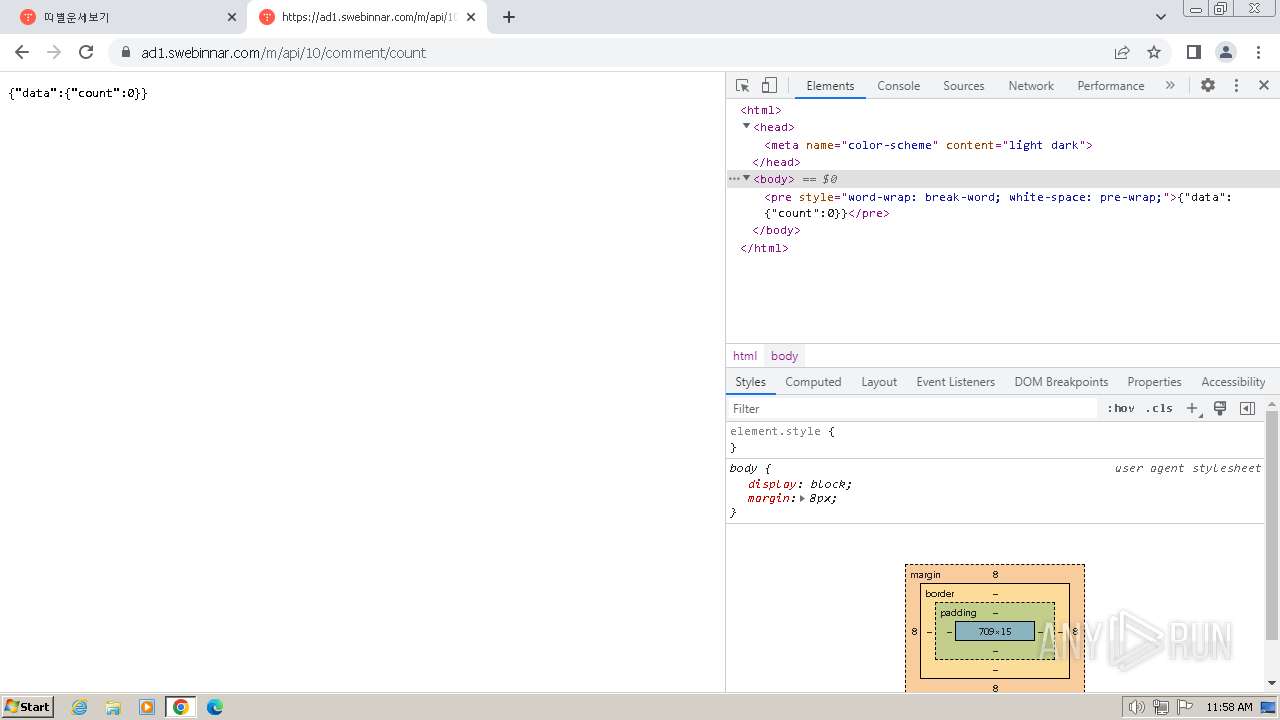
Task: Show more DevTools tabs chevron
Action: point(1170,86)
